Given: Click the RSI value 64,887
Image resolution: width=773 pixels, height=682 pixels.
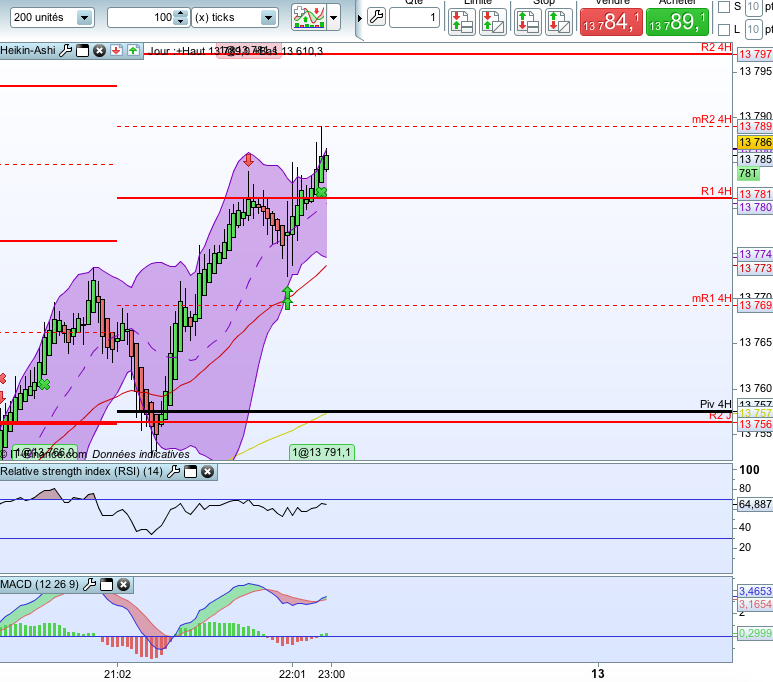Looking at the screenshot, I should pos(755,504).
